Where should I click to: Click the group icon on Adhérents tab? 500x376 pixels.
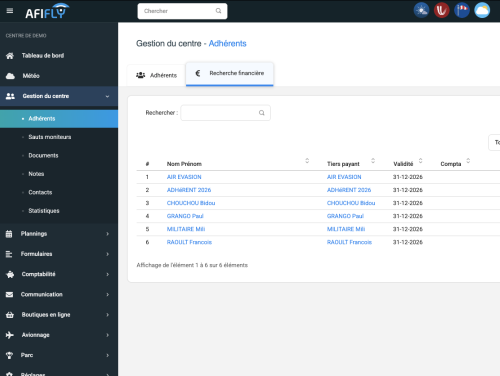pyautogui.click(x=141, y=75)
